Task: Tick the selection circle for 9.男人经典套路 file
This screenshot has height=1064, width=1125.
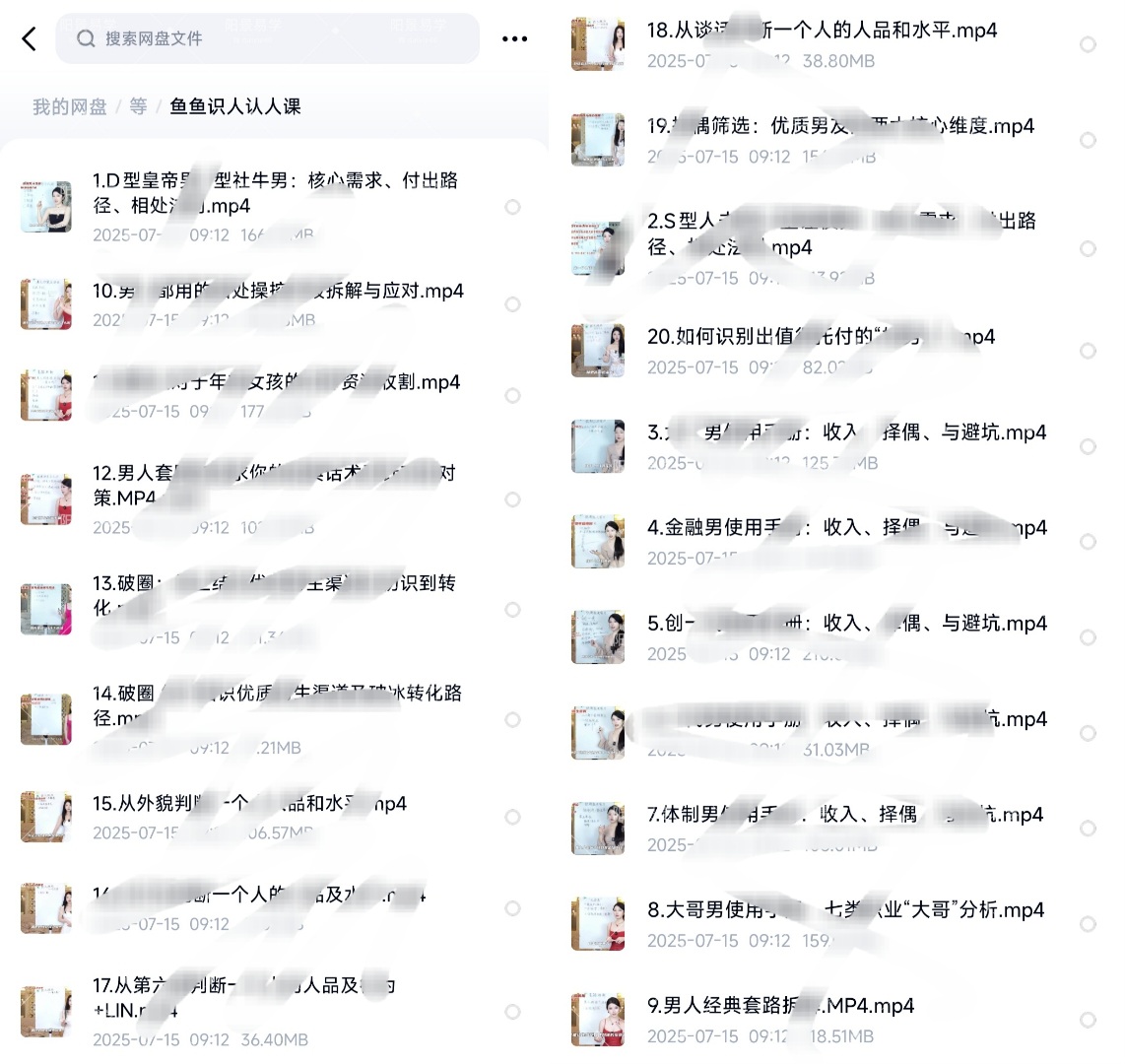Action: tap(1088, 1020)
